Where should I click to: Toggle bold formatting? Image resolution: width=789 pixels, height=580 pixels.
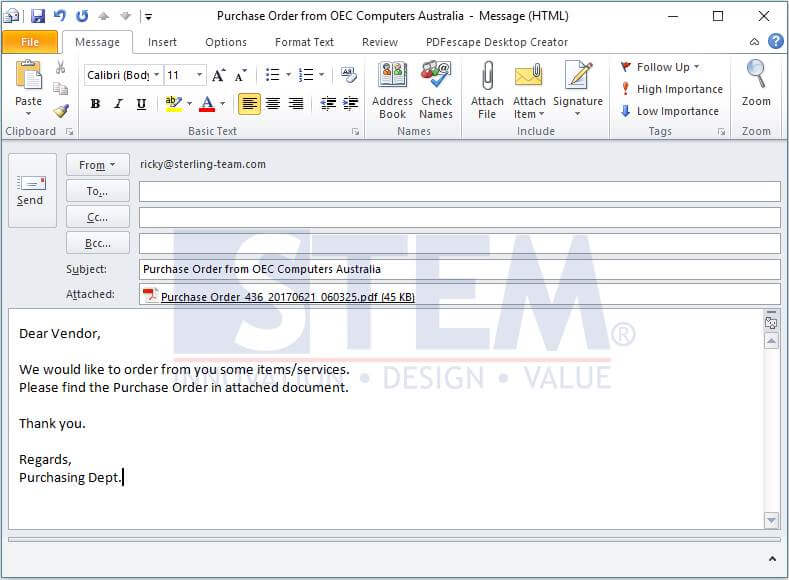pos(95,104)
